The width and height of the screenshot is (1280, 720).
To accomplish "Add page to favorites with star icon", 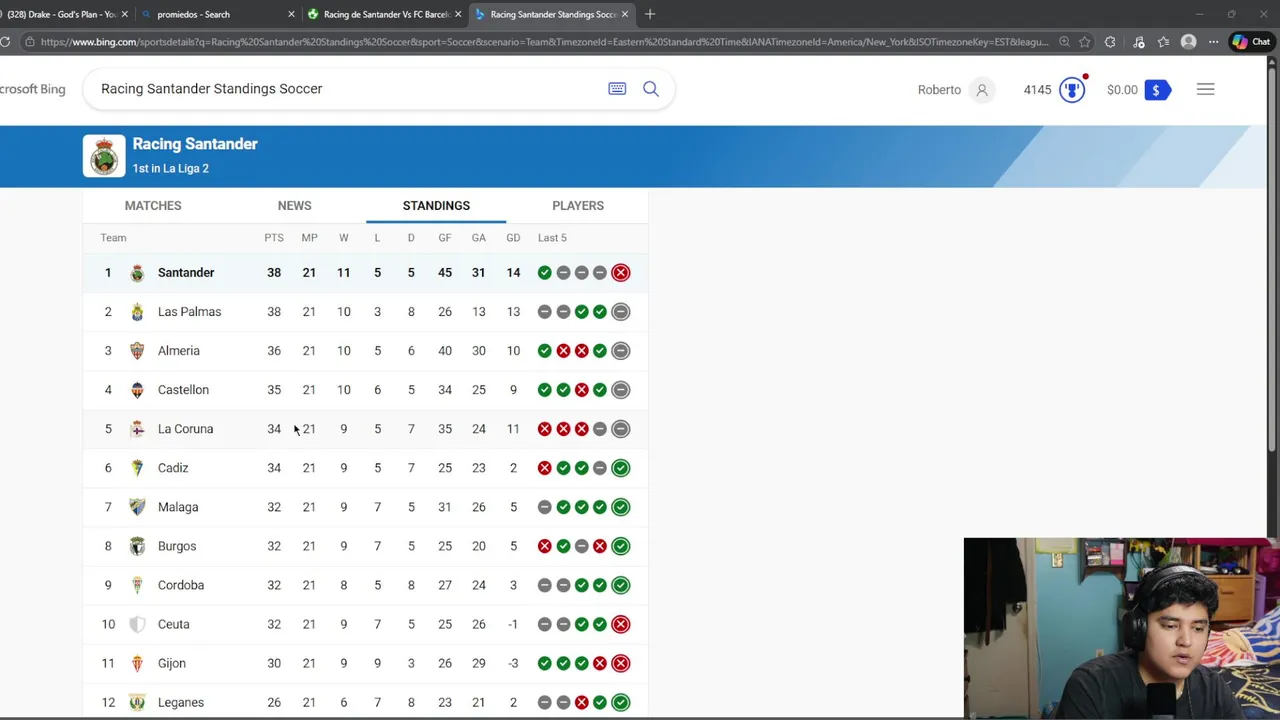I will click(1084, 42).
